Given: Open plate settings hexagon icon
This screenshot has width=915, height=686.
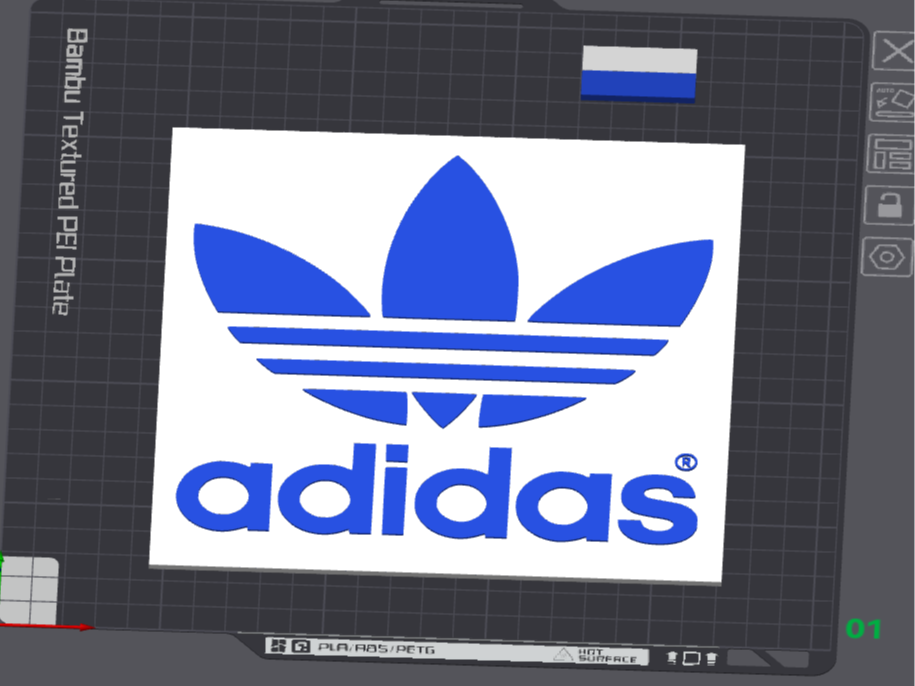Looking at the screenshot, I should click(x=887, y=257).
